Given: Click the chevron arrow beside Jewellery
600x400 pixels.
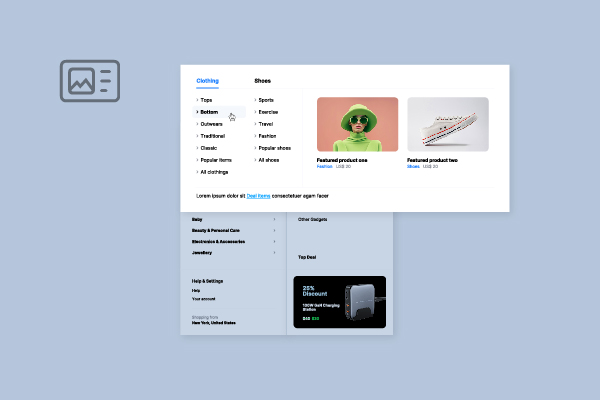Looking at the screenshot, I should point(275,253).
